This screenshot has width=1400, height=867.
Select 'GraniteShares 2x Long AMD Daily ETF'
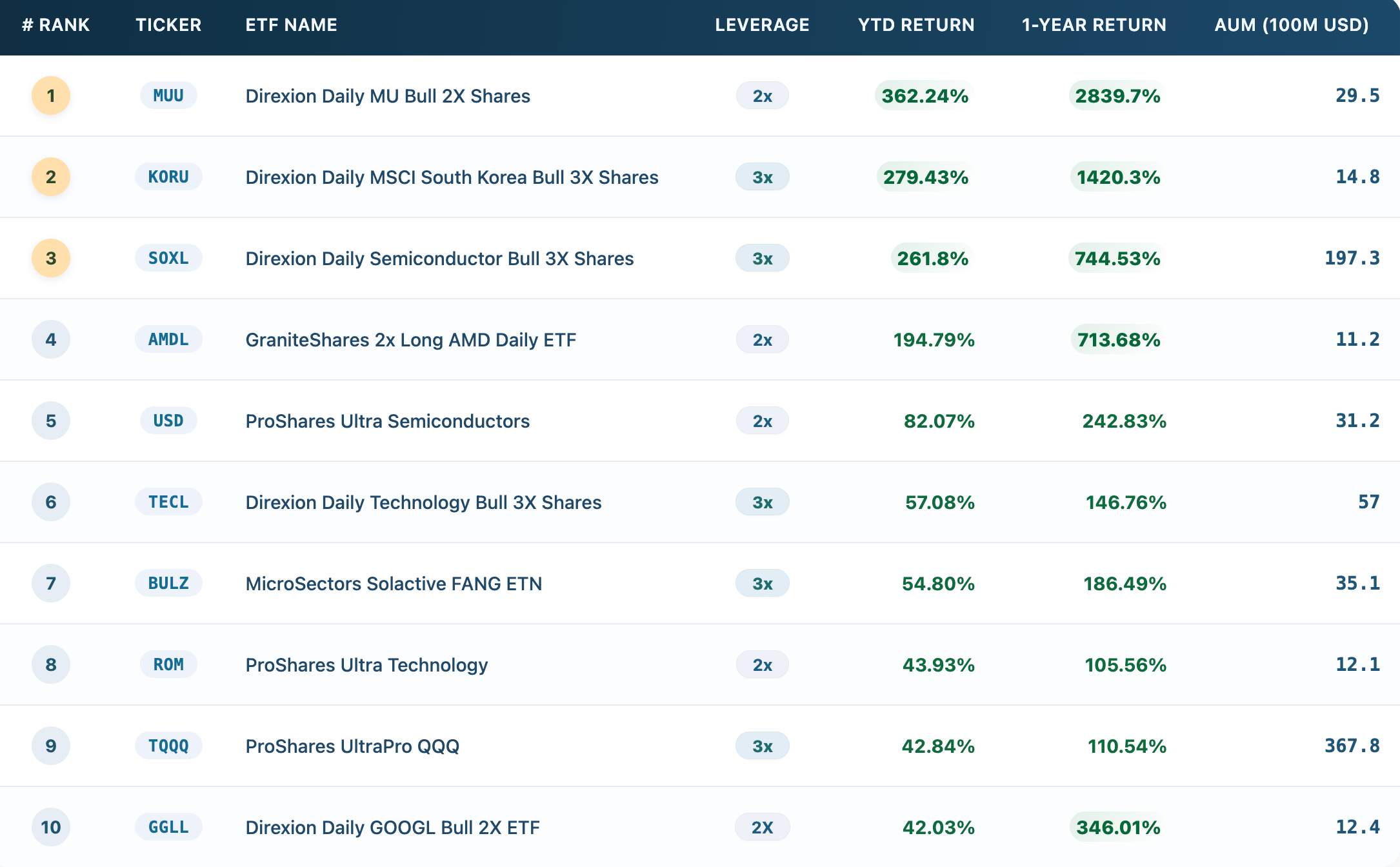point(410,340)
